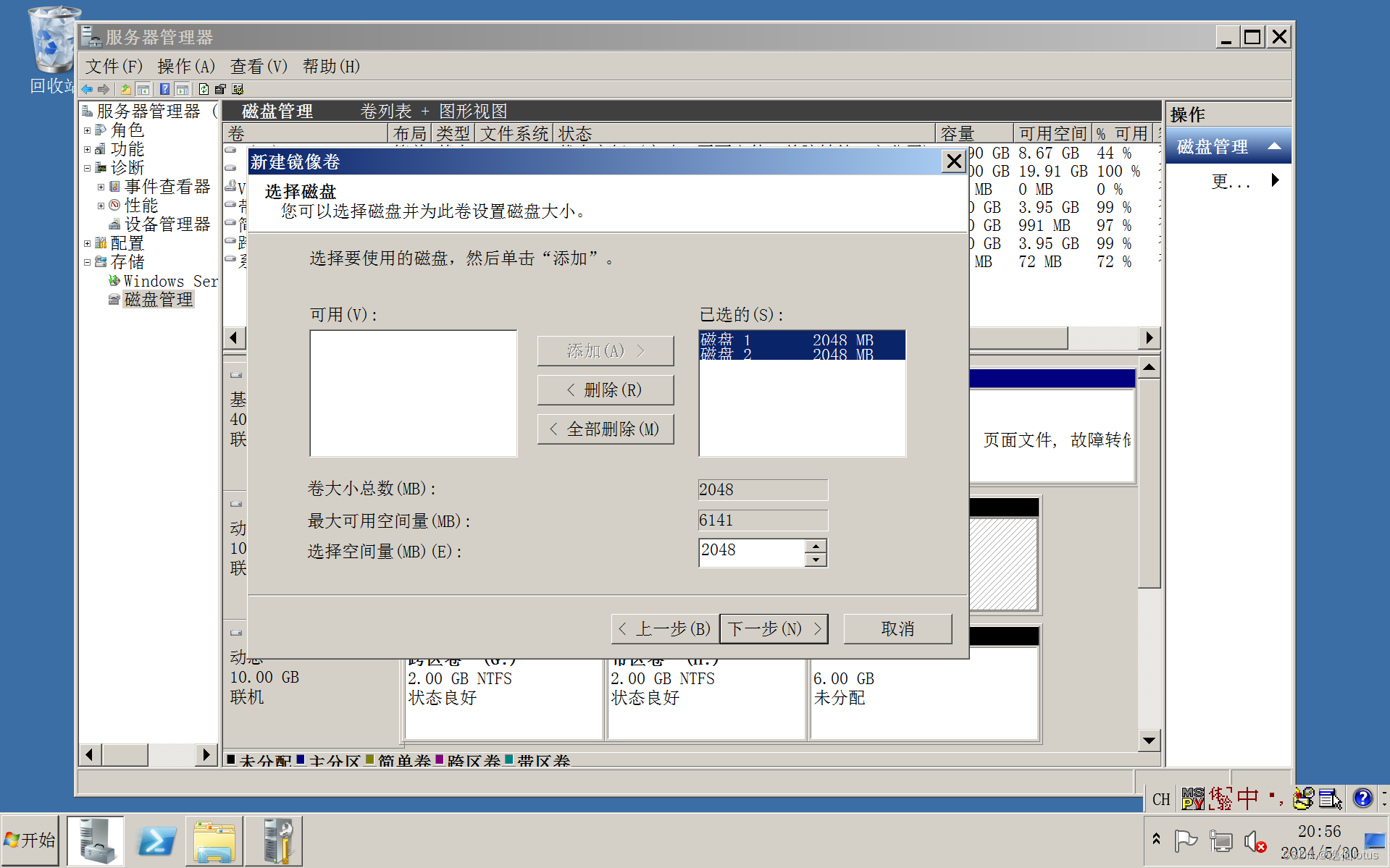Open the 帮助(H) menu
Image resolution: width=1390 pixels, height=868 pixels.
332,67
